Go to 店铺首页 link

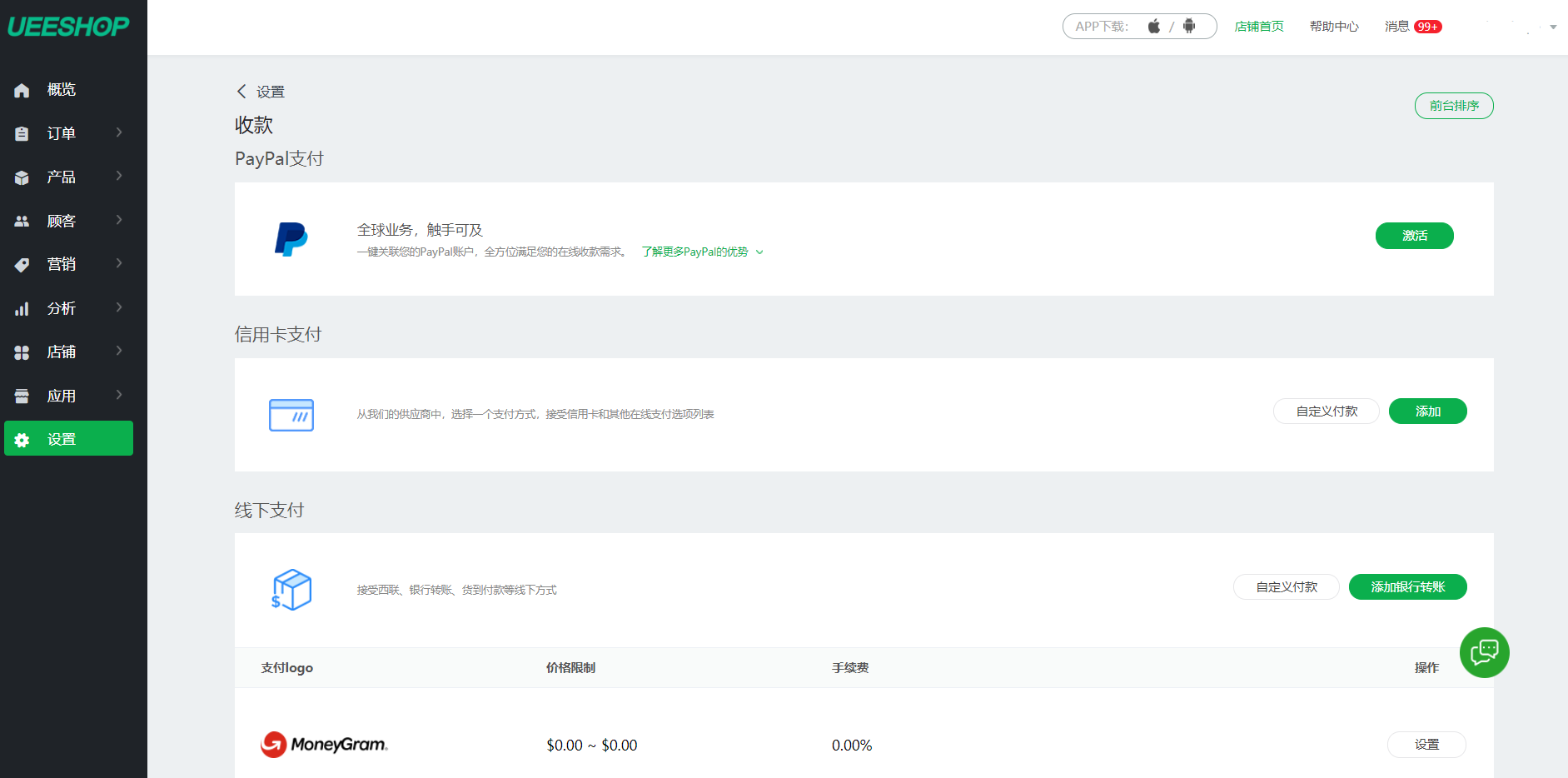pyautogui.click(x=1259, y=27)
